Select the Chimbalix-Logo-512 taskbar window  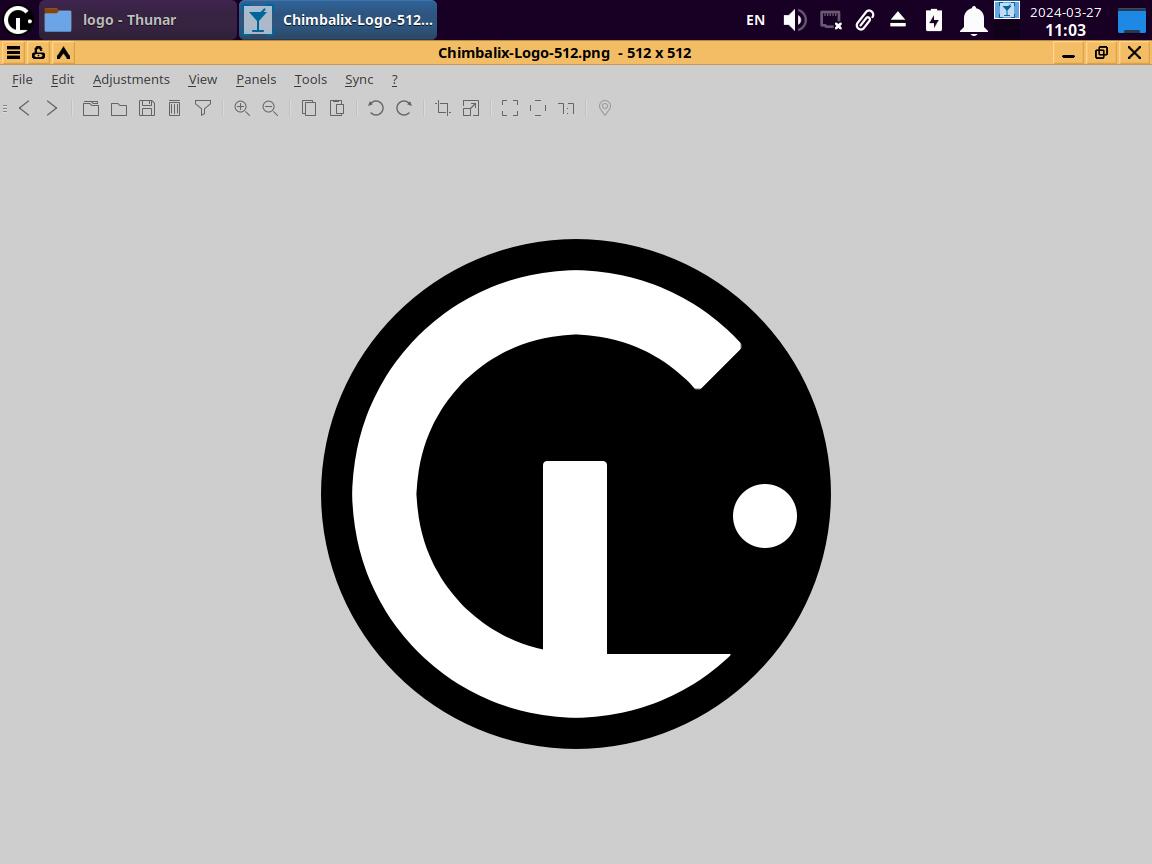coord(338,20)
